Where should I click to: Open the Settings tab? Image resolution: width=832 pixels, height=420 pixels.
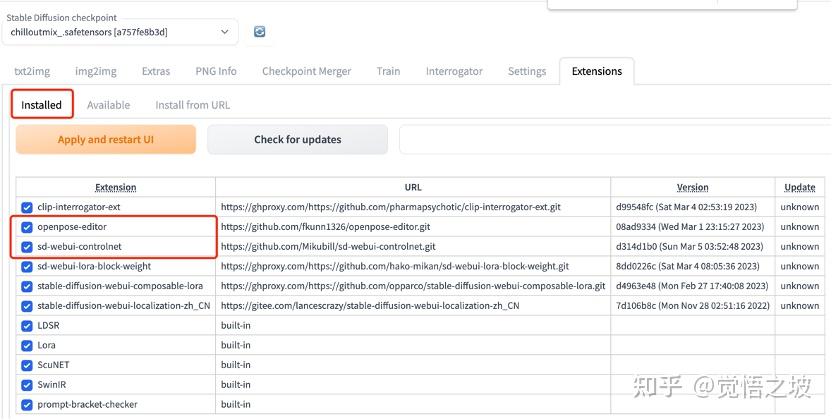(527, 71)
